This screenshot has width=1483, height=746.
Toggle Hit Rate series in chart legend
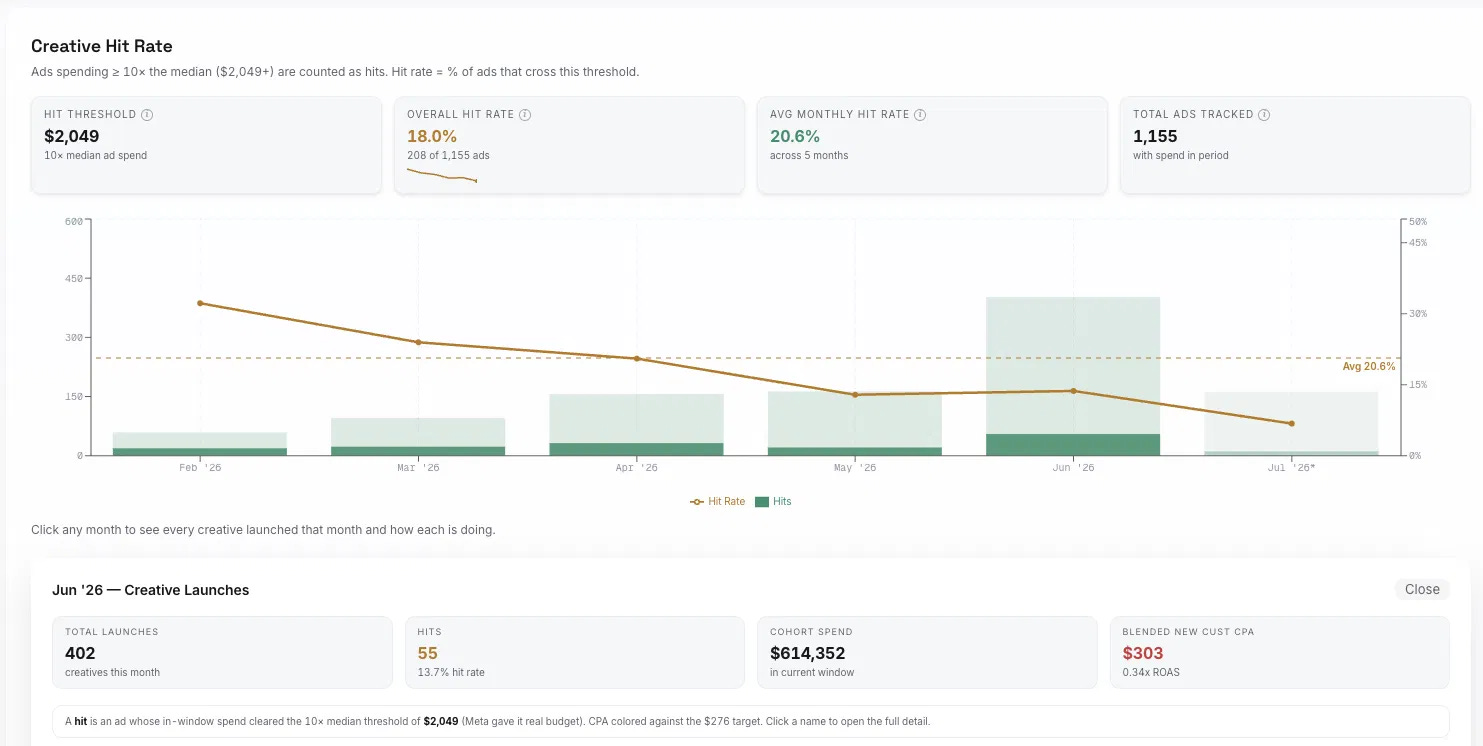tap(717, 501)
